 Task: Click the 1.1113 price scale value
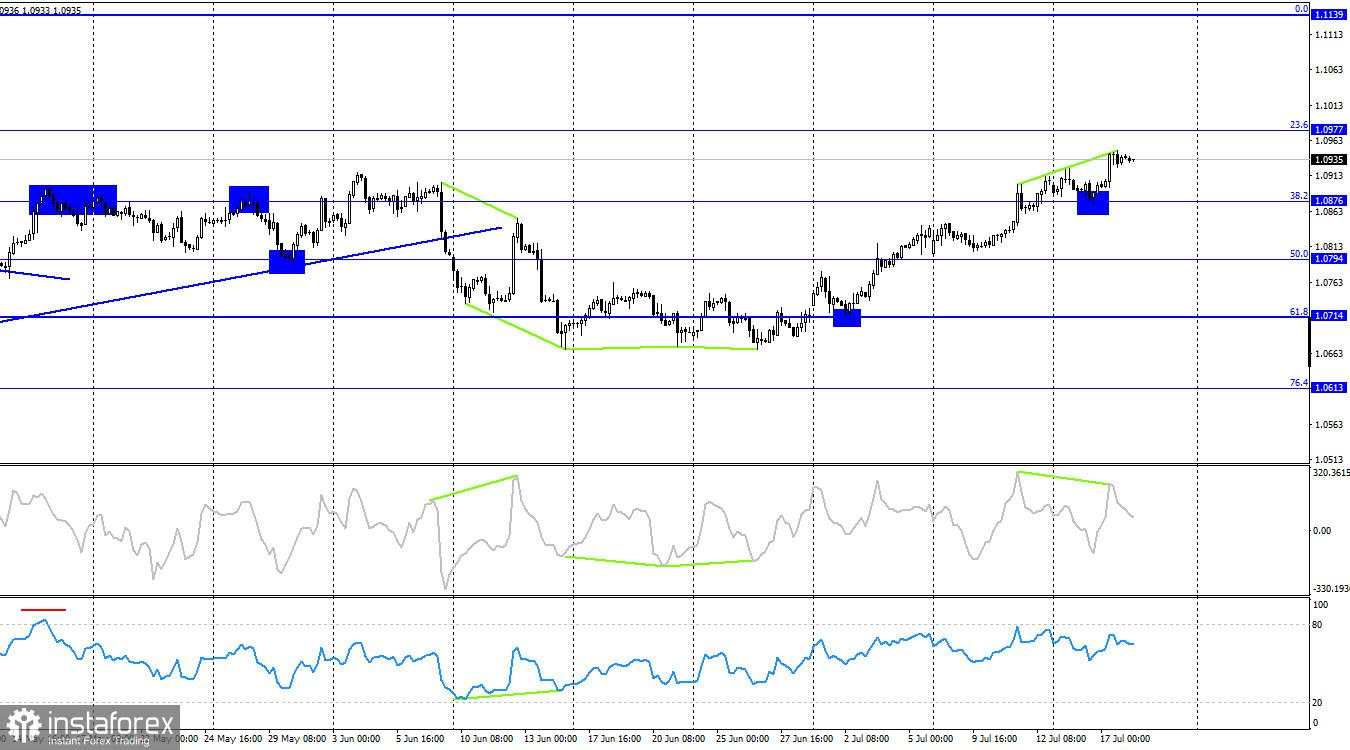click(1330, 34)
